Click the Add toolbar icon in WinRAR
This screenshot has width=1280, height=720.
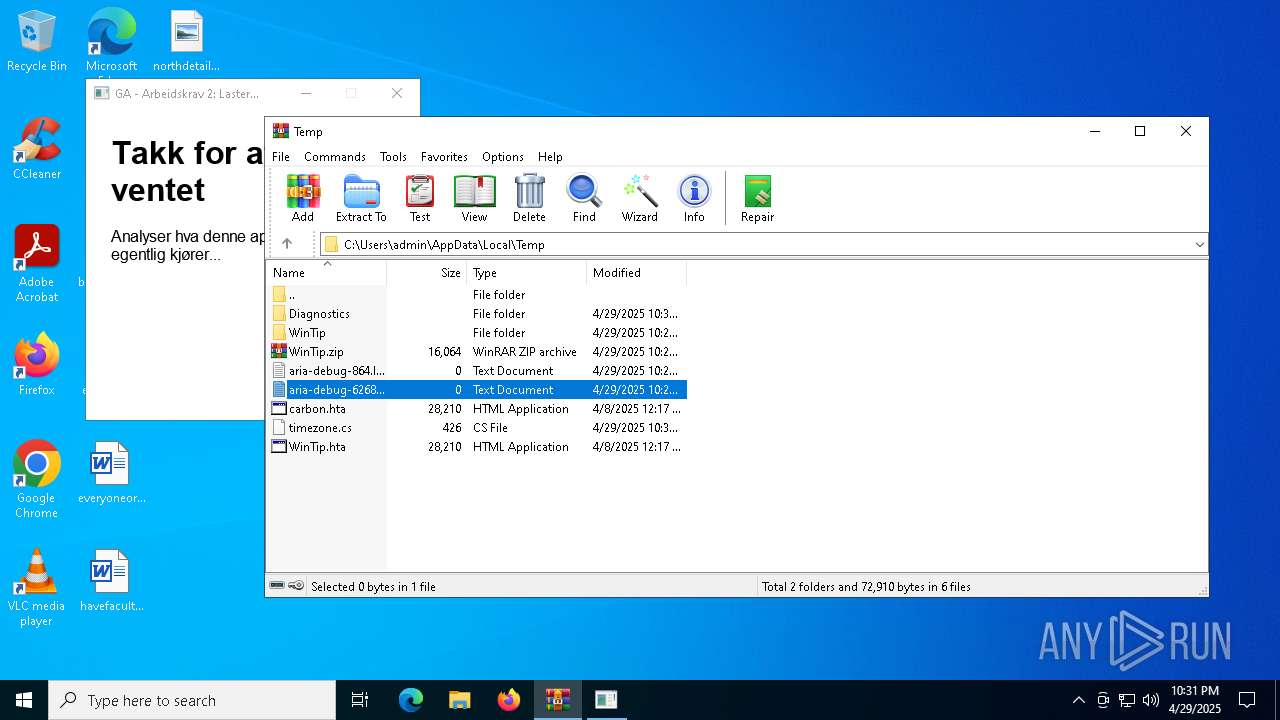[302, 198]
